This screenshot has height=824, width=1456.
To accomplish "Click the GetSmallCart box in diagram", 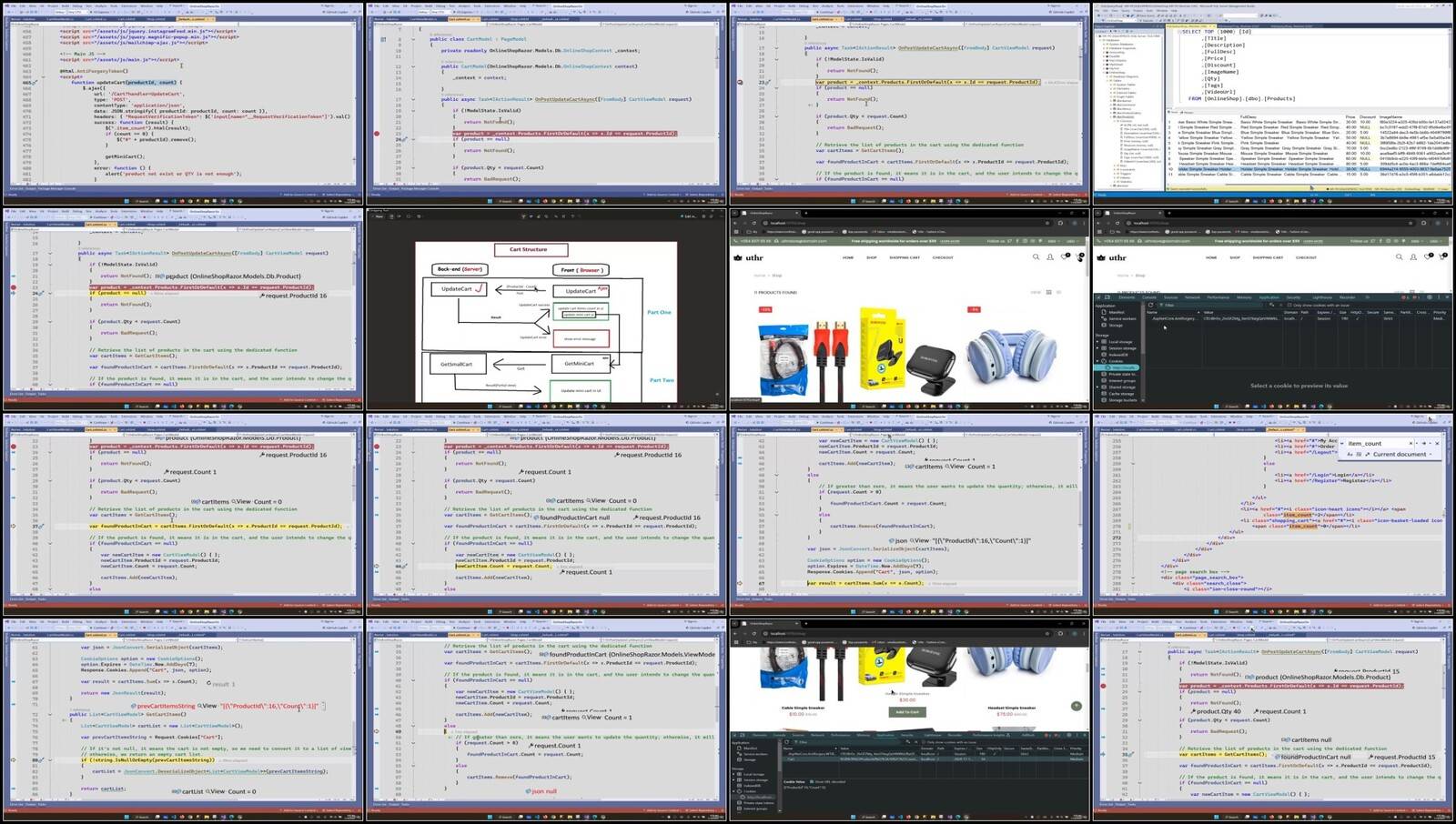I will (x=456, y=364).
